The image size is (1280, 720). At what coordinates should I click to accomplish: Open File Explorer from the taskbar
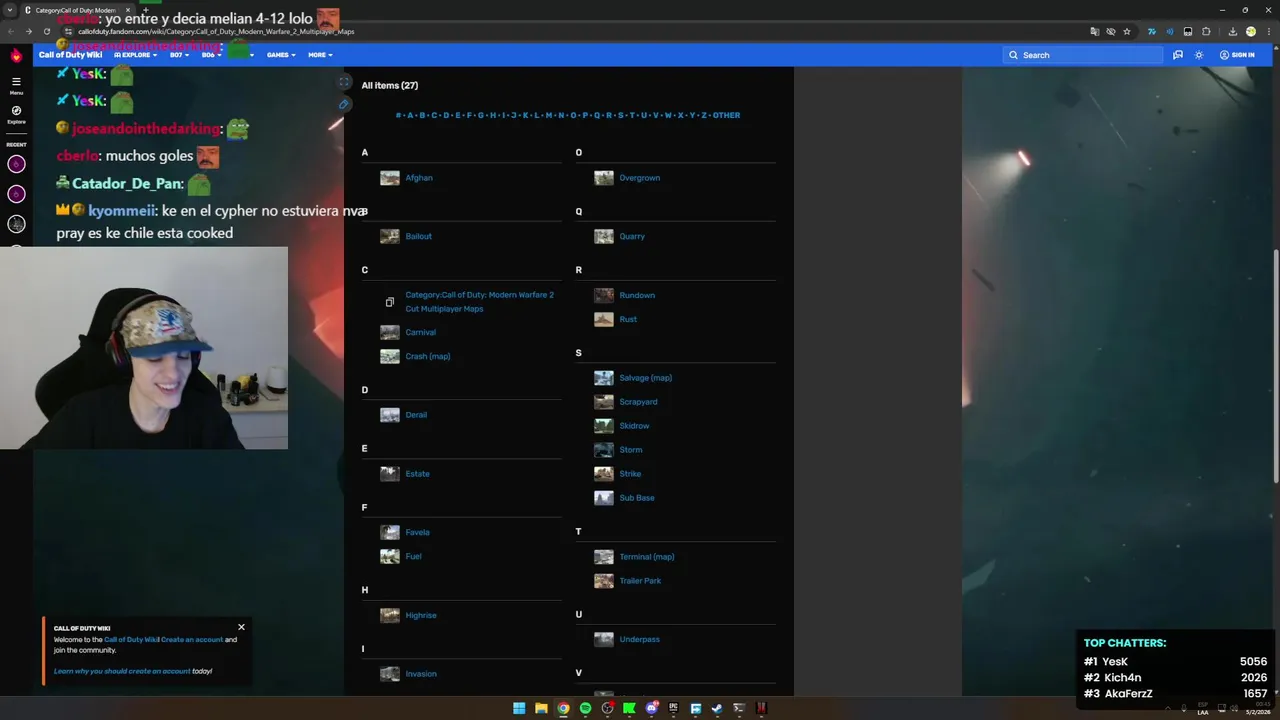pos(541,708)
